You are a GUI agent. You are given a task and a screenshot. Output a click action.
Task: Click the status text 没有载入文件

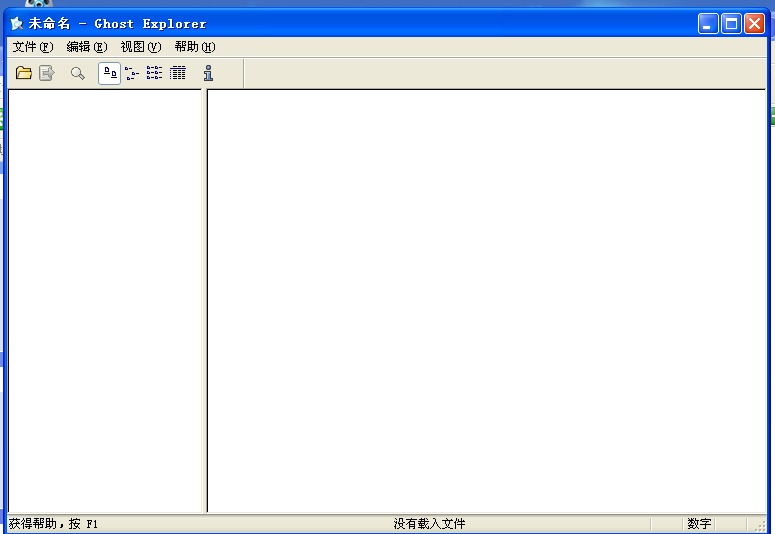[429, 524]
